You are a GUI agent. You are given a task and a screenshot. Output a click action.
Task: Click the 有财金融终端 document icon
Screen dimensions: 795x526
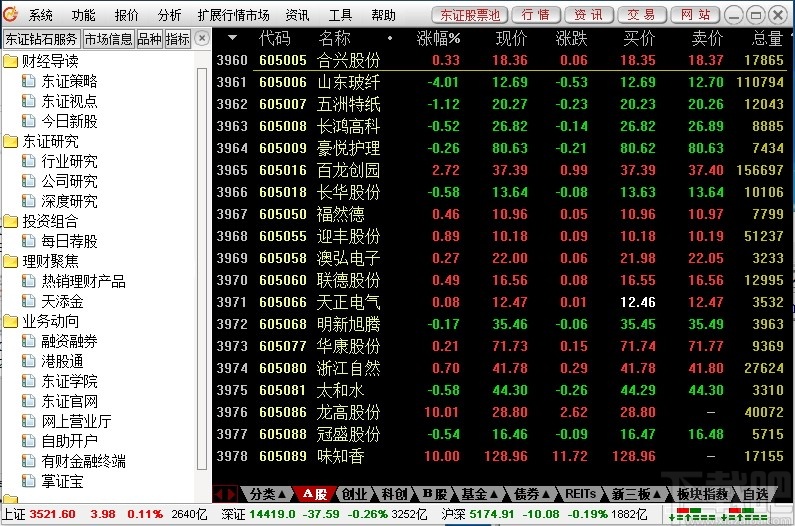pos(29,461)
